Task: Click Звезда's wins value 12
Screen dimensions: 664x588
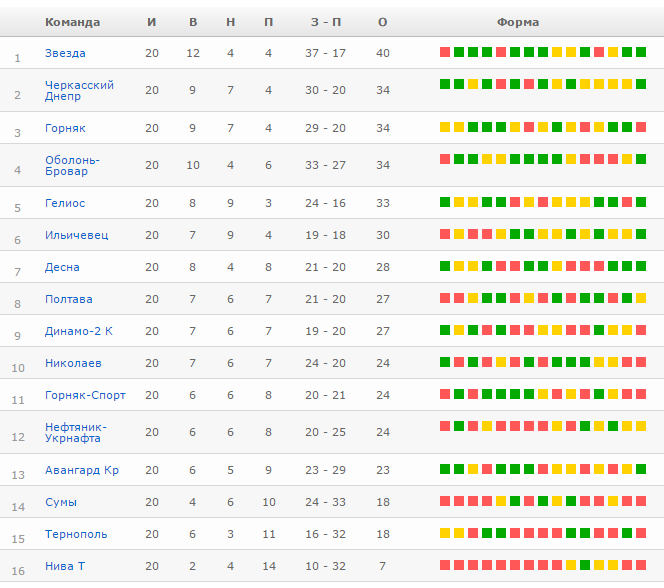Action: [x=193, y=53]
